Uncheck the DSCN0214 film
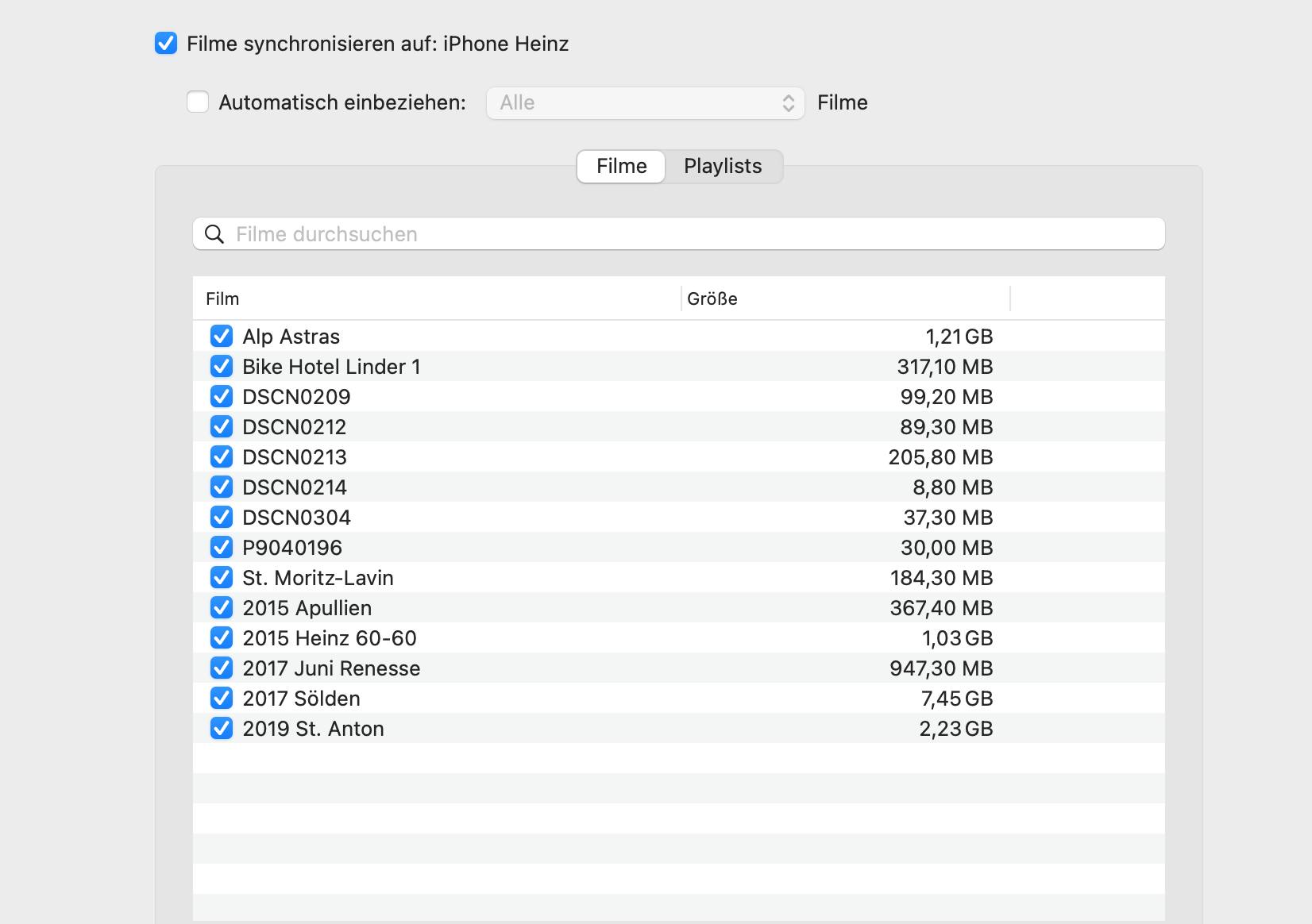 pyautogui.click(x=222, y=487)
